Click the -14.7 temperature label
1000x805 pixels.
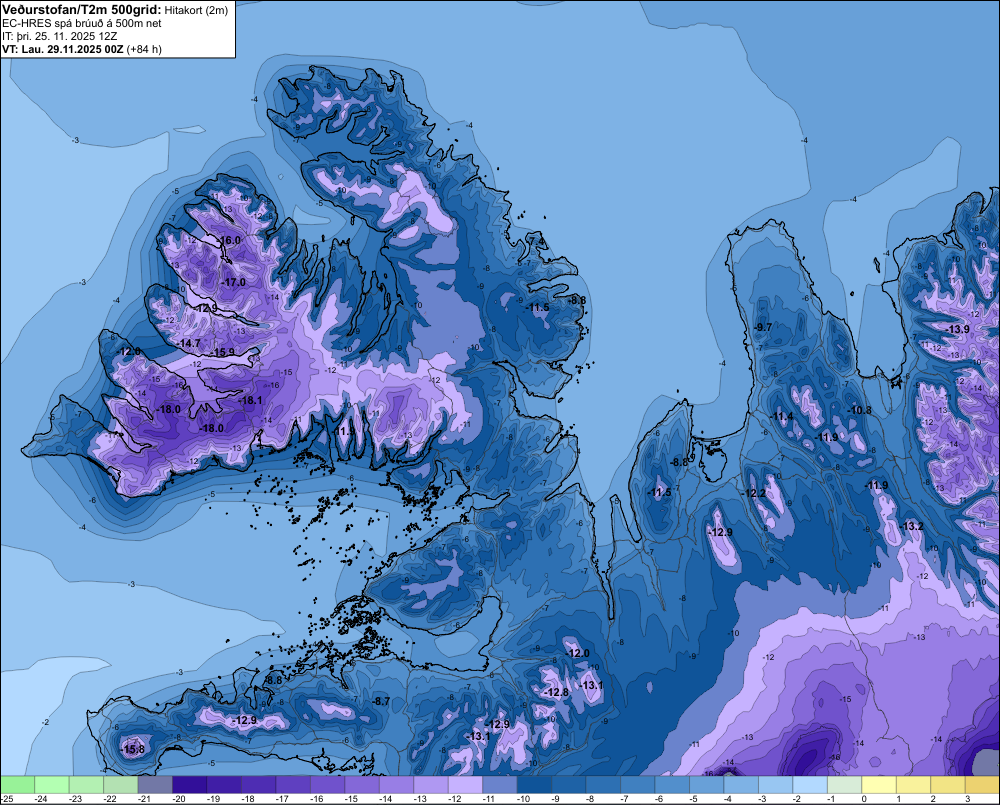pyautogui.click(x=189, y=343)
